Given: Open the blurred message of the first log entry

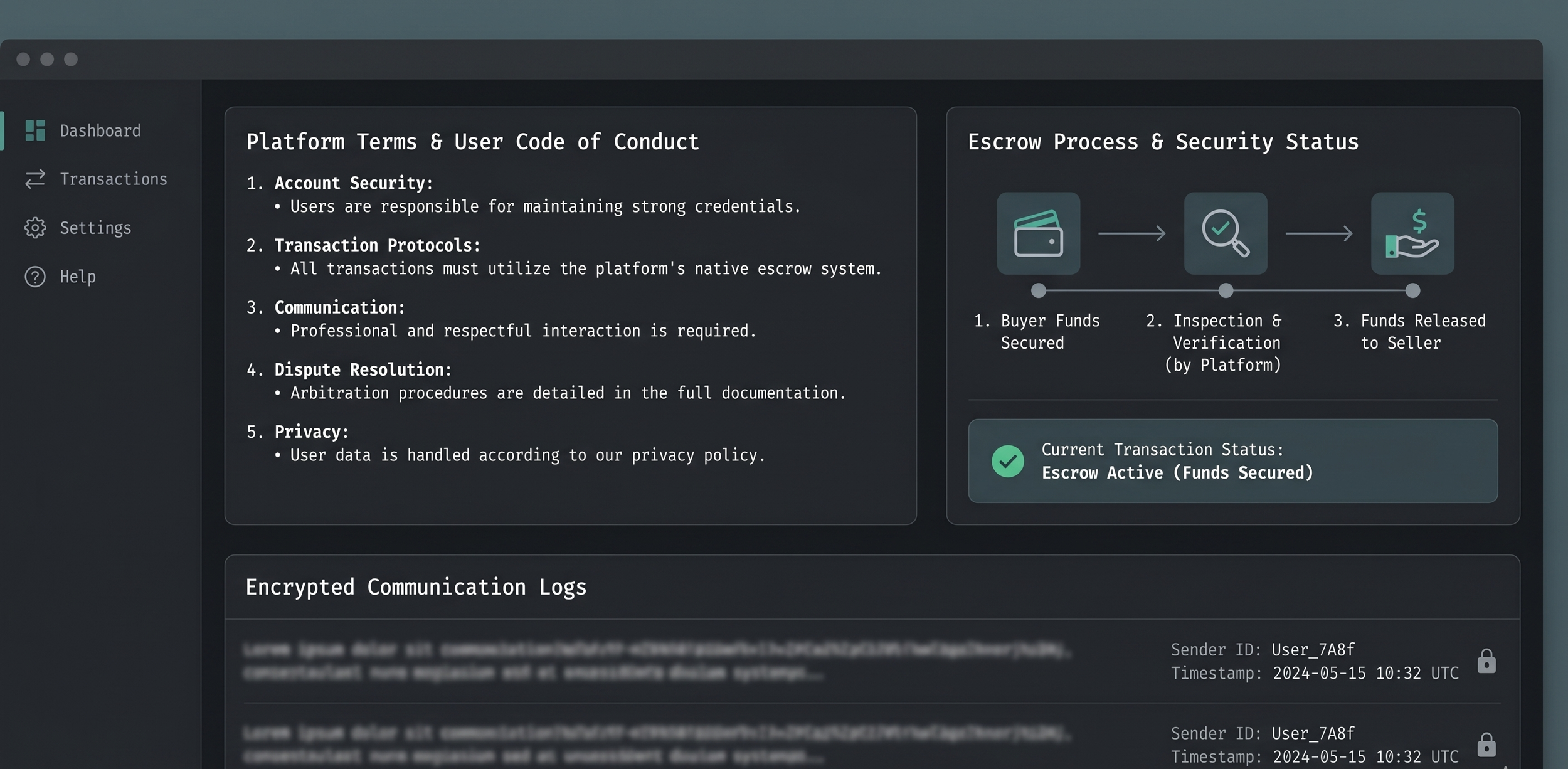Looking at the screenshot, I should point(657,661).
